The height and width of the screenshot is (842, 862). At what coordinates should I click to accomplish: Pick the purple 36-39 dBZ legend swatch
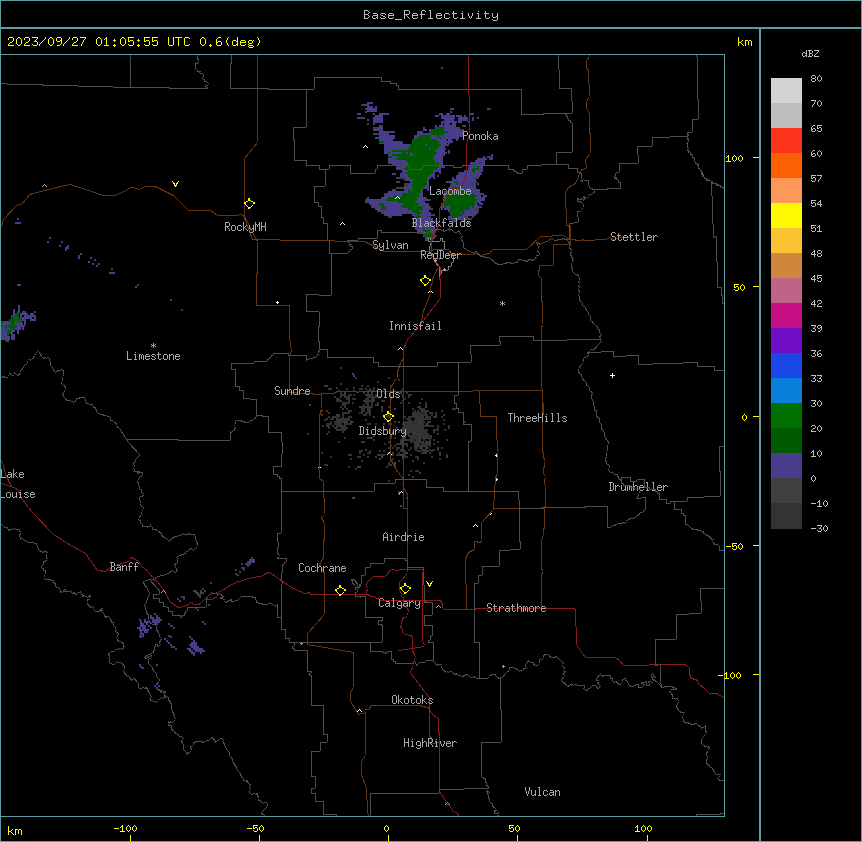[x=786, y=341]
